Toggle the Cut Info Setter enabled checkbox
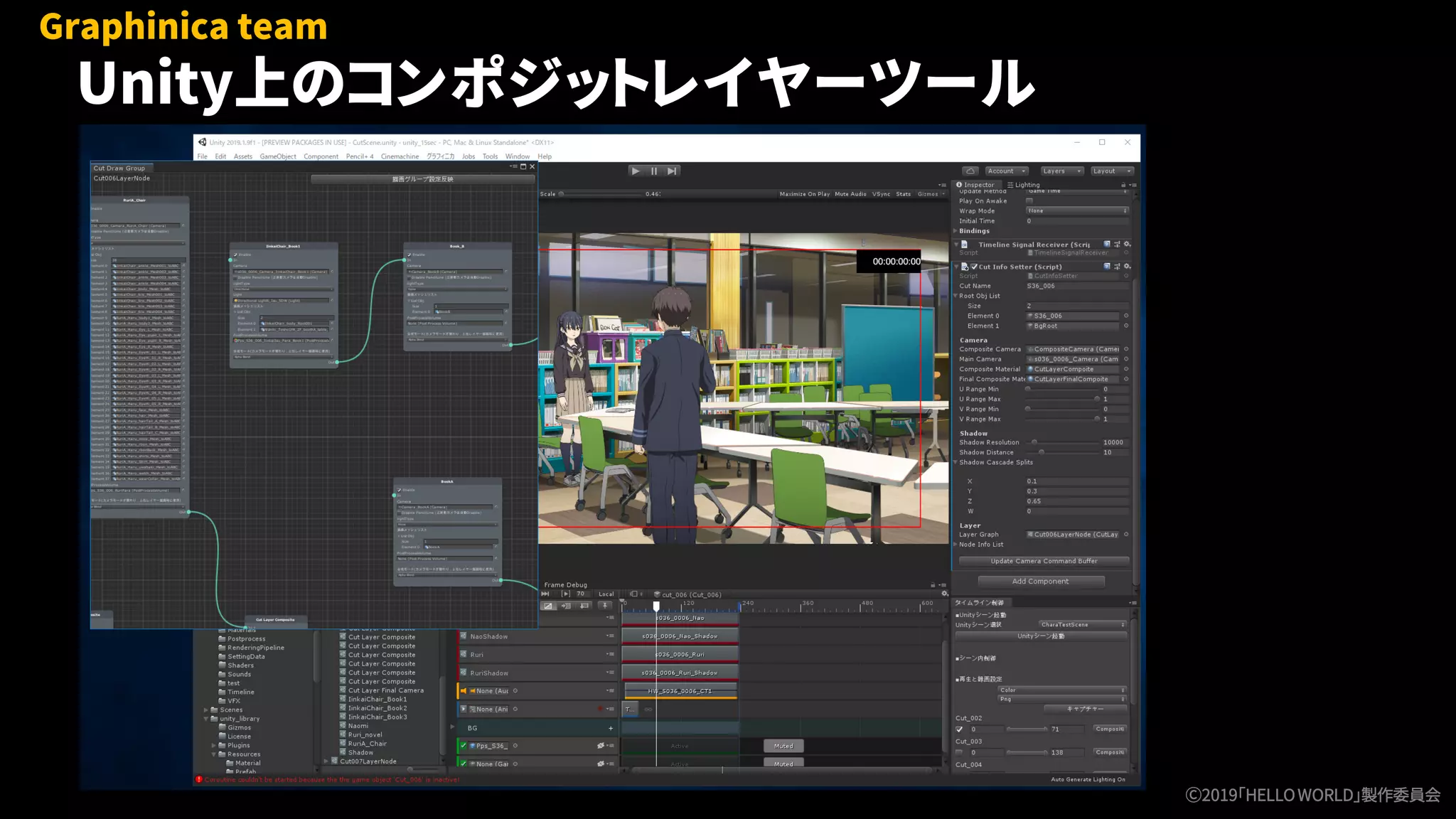Screen dimensions: 1456x819 coord(974,267)
